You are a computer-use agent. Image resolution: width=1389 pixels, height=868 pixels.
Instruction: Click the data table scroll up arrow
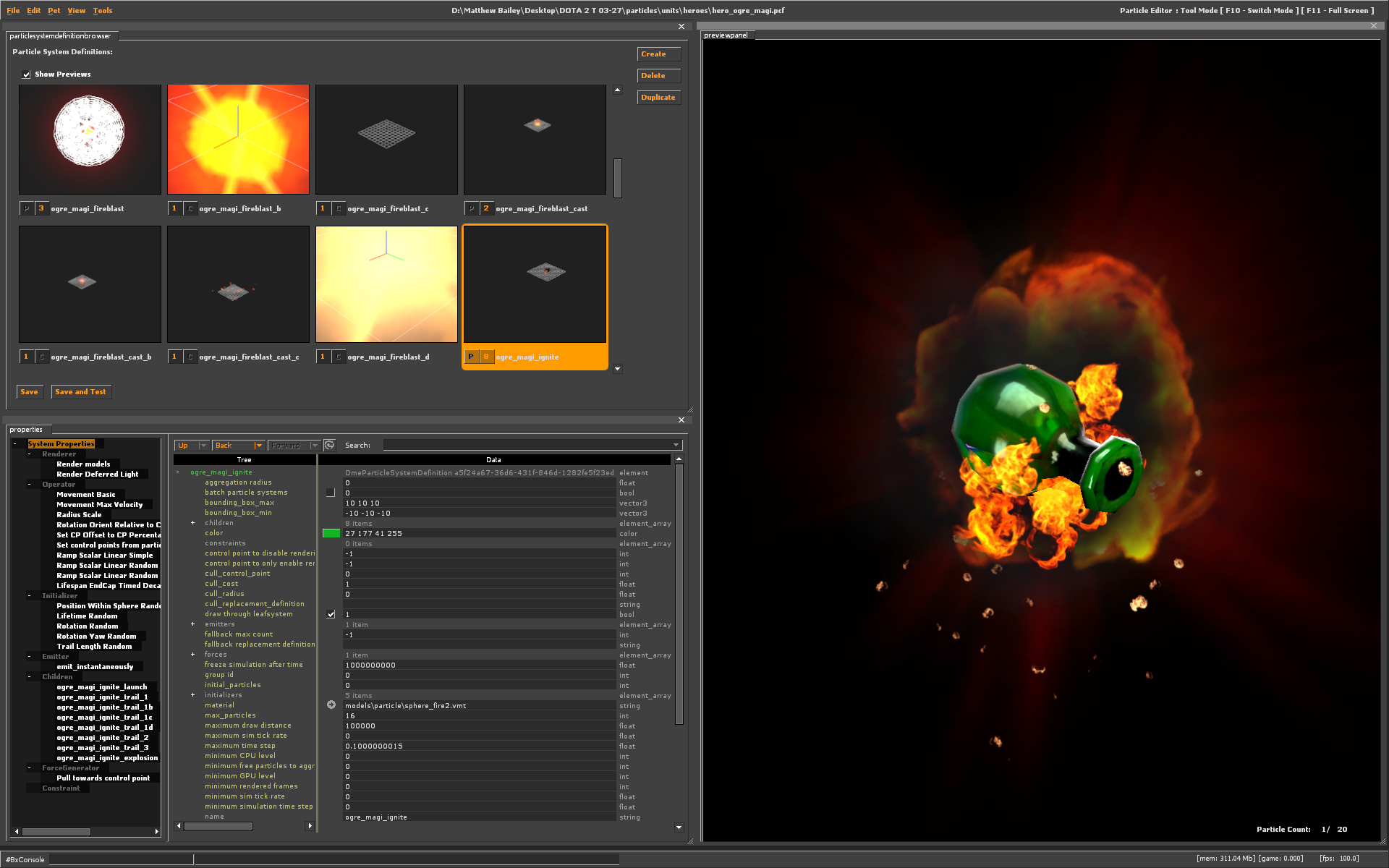click(x=679, y=459)
